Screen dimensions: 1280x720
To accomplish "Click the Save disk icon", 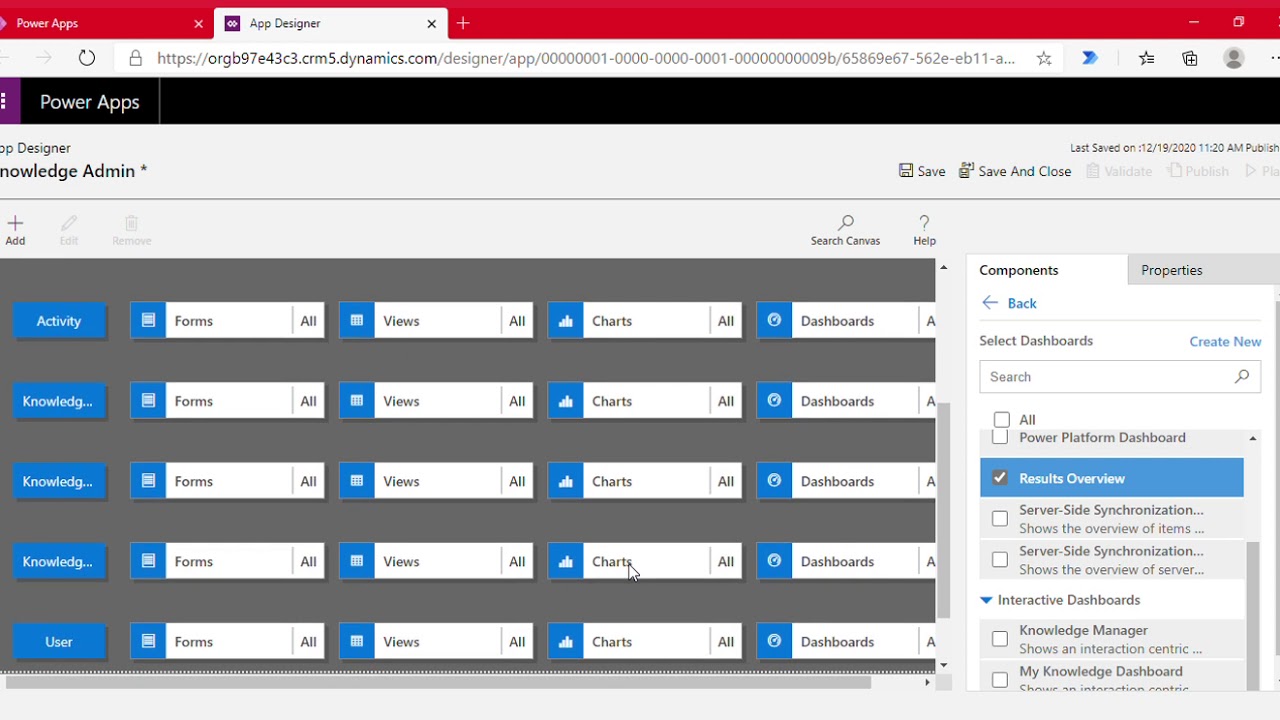I will pyautogui.click(x=905, y=171).
